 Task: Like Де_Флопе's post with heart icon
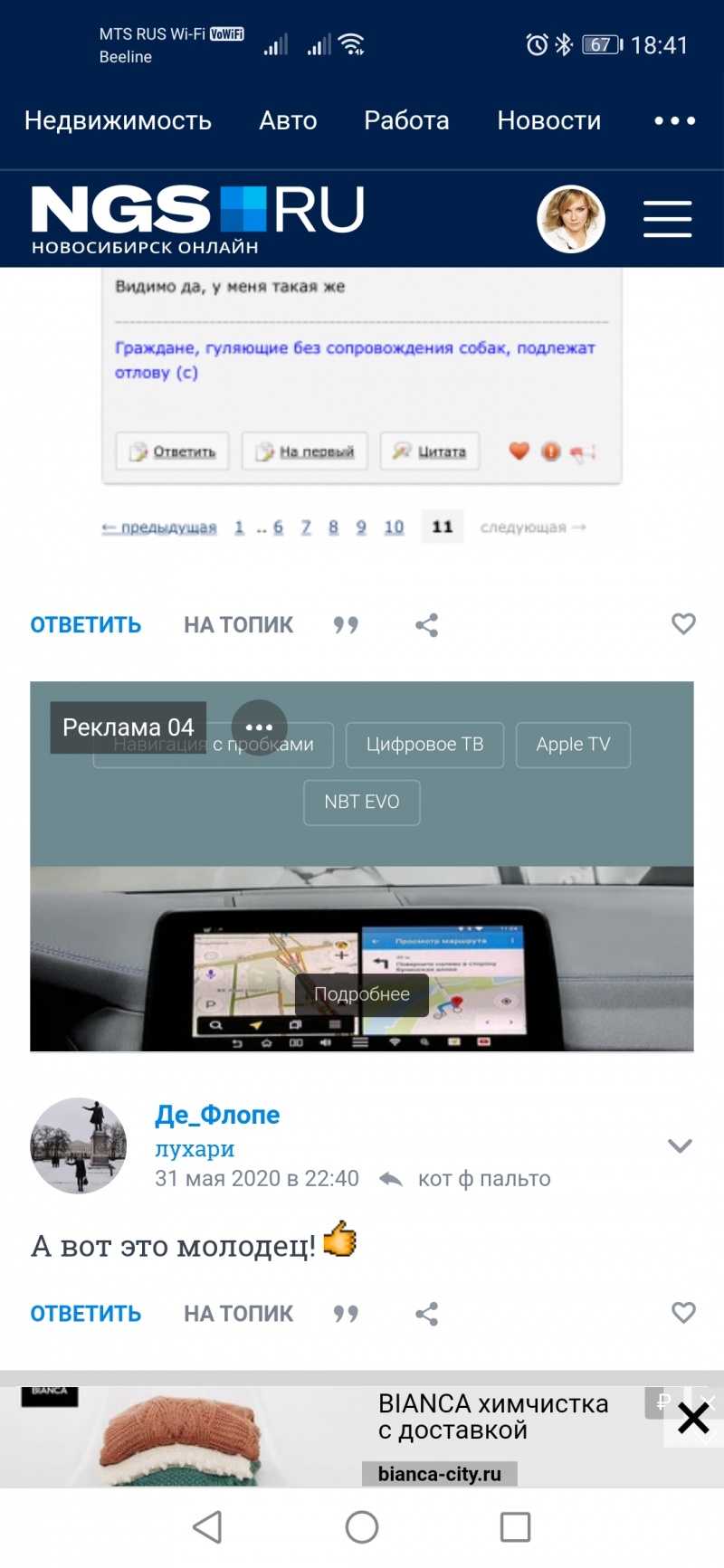683,1312
